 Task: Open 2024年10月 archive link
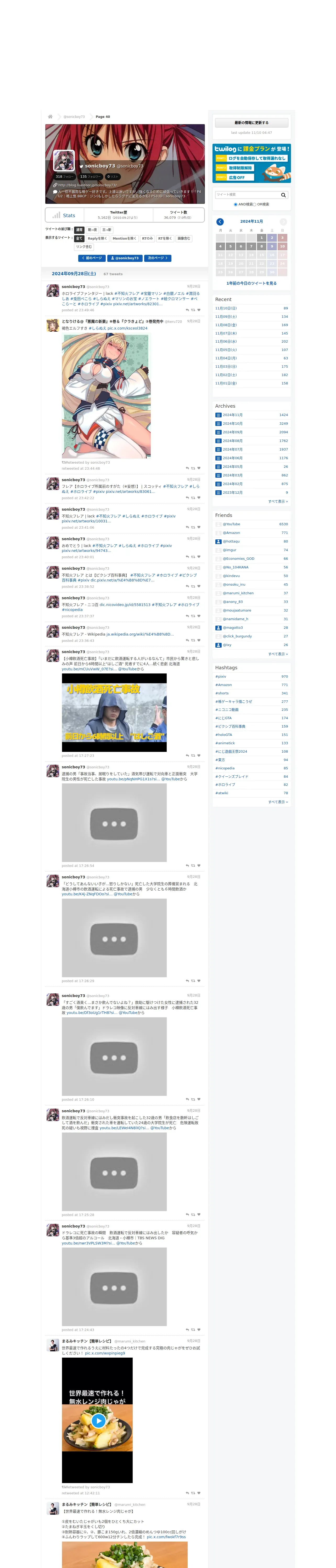point(232,424)
